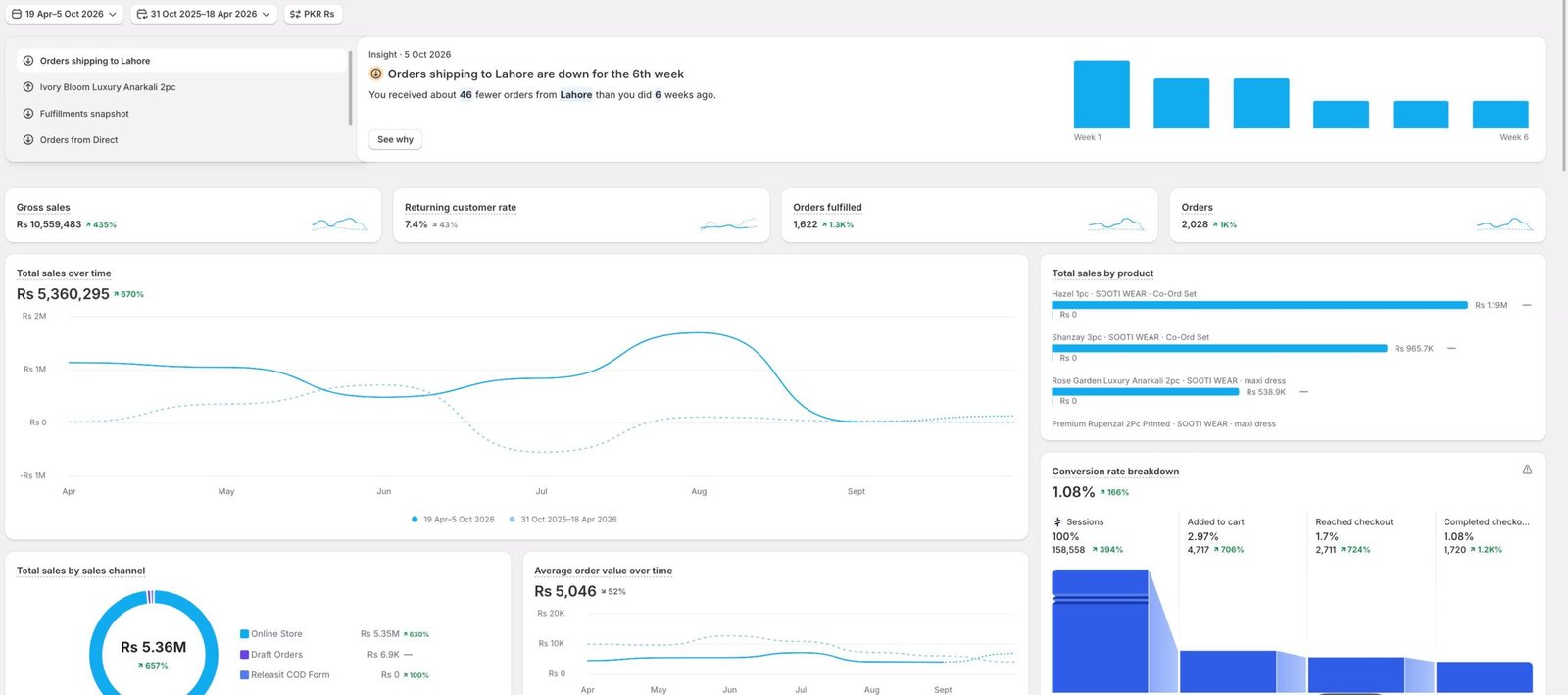Click the 52% trend indicator beside Rs 5,046
Viewport: 1568px width, 695px height.
point(612,592)
